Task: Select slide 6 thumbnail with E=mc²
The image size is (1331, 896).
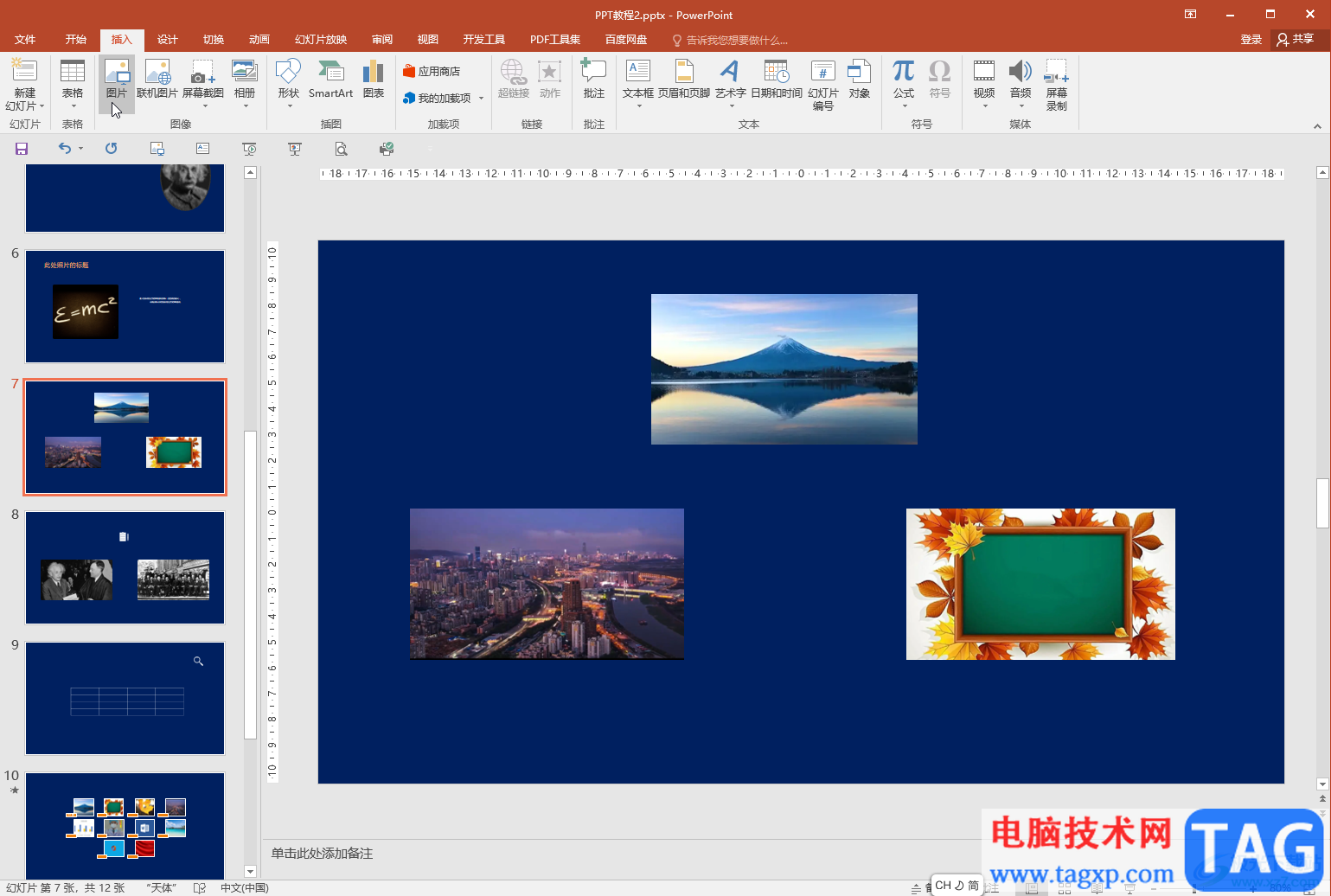Action: (x=125, y=307)
